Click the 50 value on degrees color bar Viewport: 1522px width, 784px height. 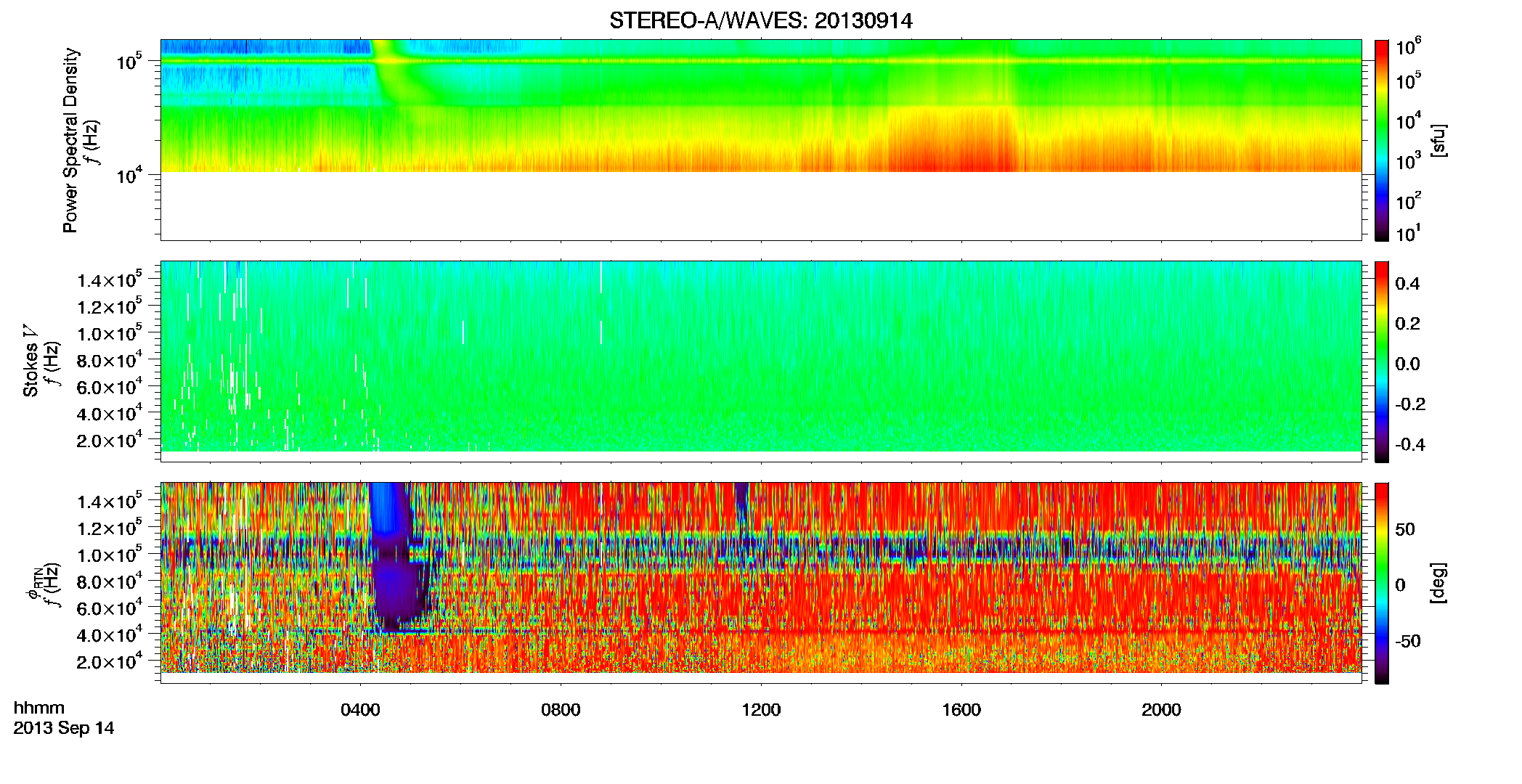point(1405,529)
